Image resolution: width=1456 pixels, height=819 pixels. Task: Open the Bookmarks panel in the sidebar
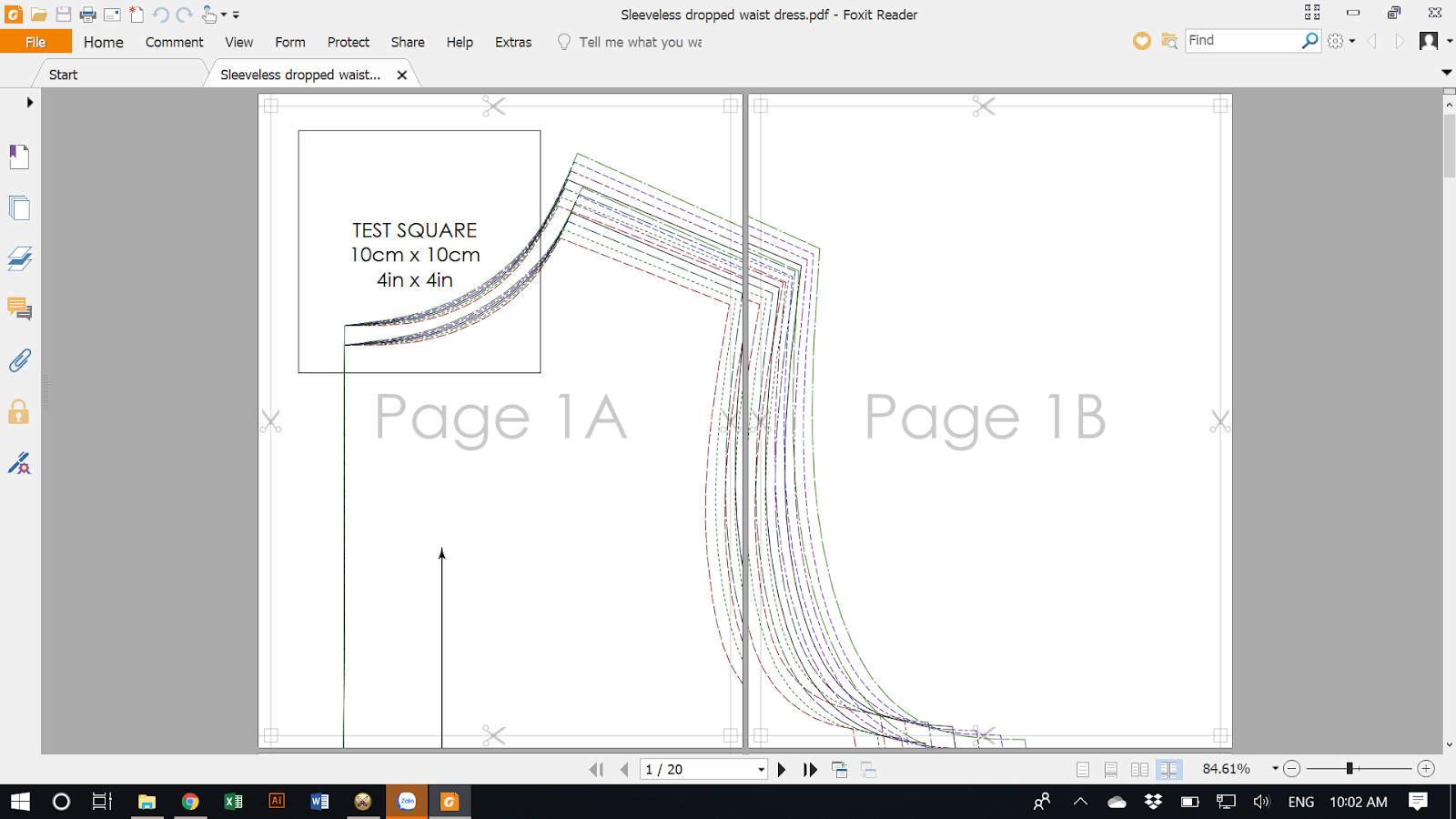tap(19, 157)
